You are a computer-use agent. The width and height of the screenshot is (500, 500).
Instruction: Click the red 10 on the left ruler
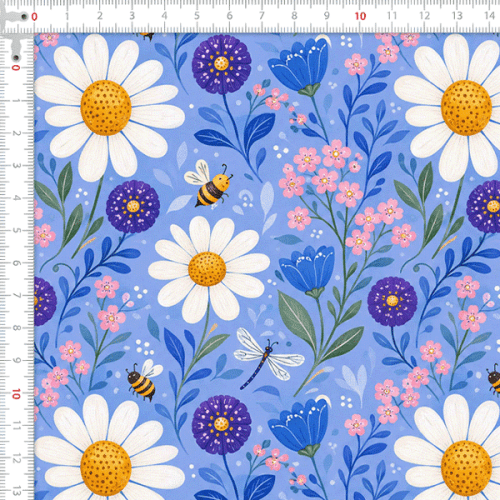pos(16,394)
